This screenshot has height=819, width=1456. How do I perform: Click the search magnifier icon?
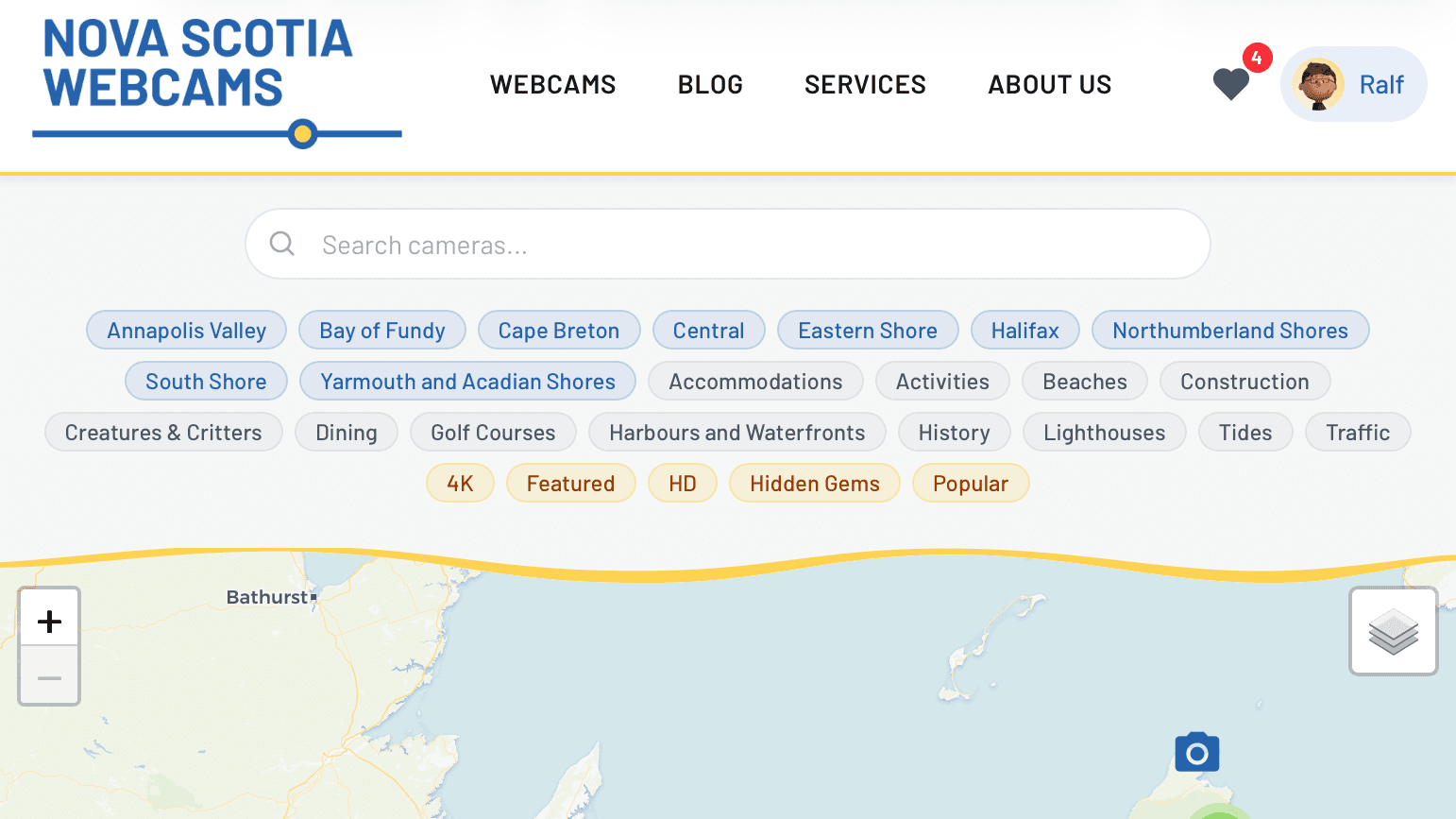282,244
